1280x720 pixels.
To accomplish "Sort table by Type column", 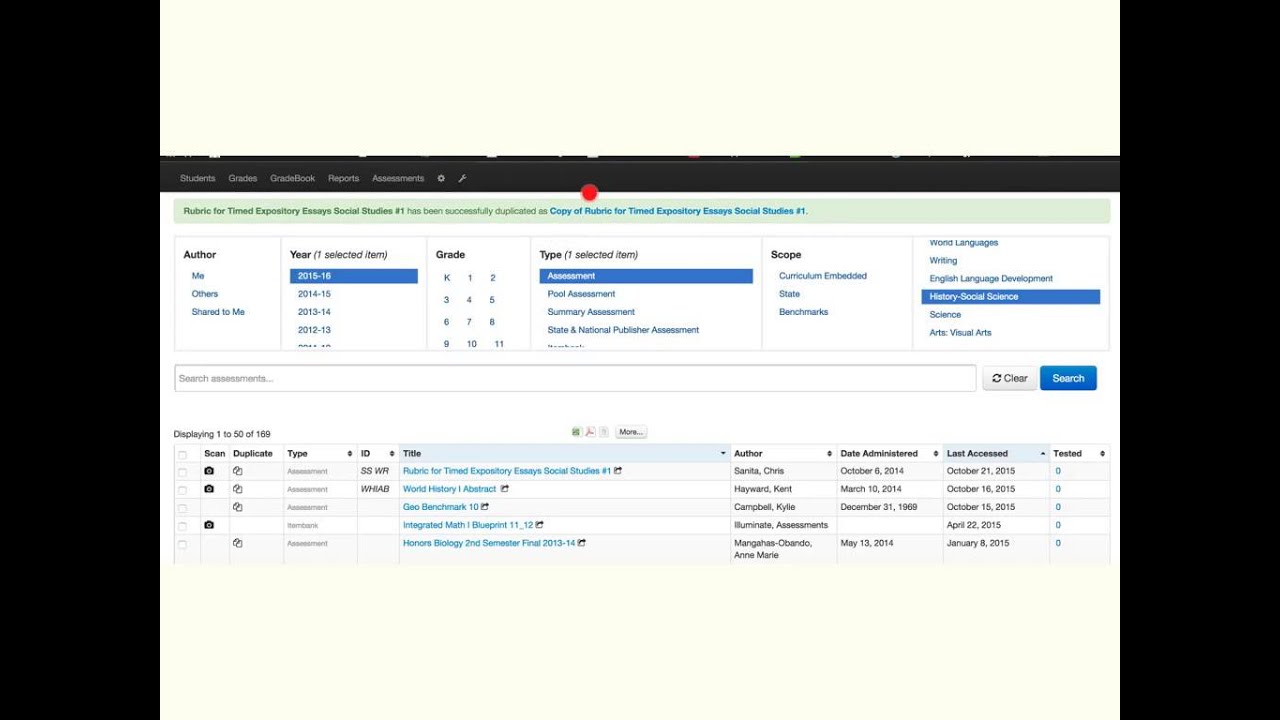I will (320, 453).
